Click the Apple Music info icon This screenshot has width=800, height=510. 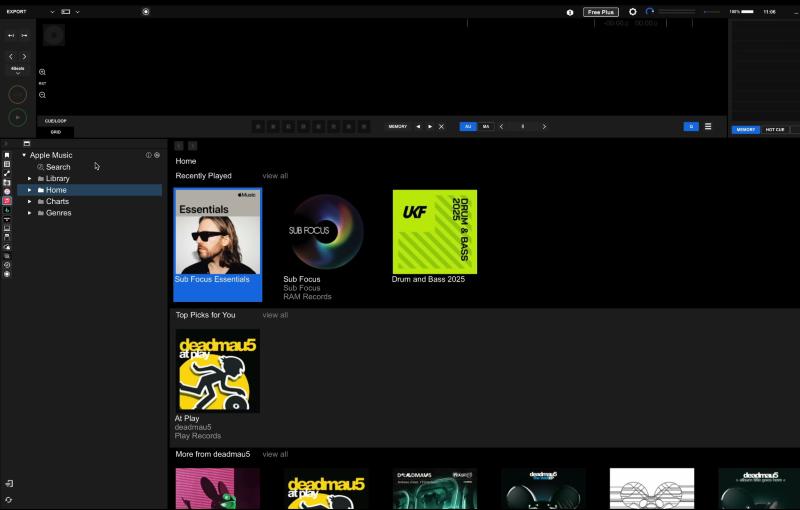[x=148, y=155]
